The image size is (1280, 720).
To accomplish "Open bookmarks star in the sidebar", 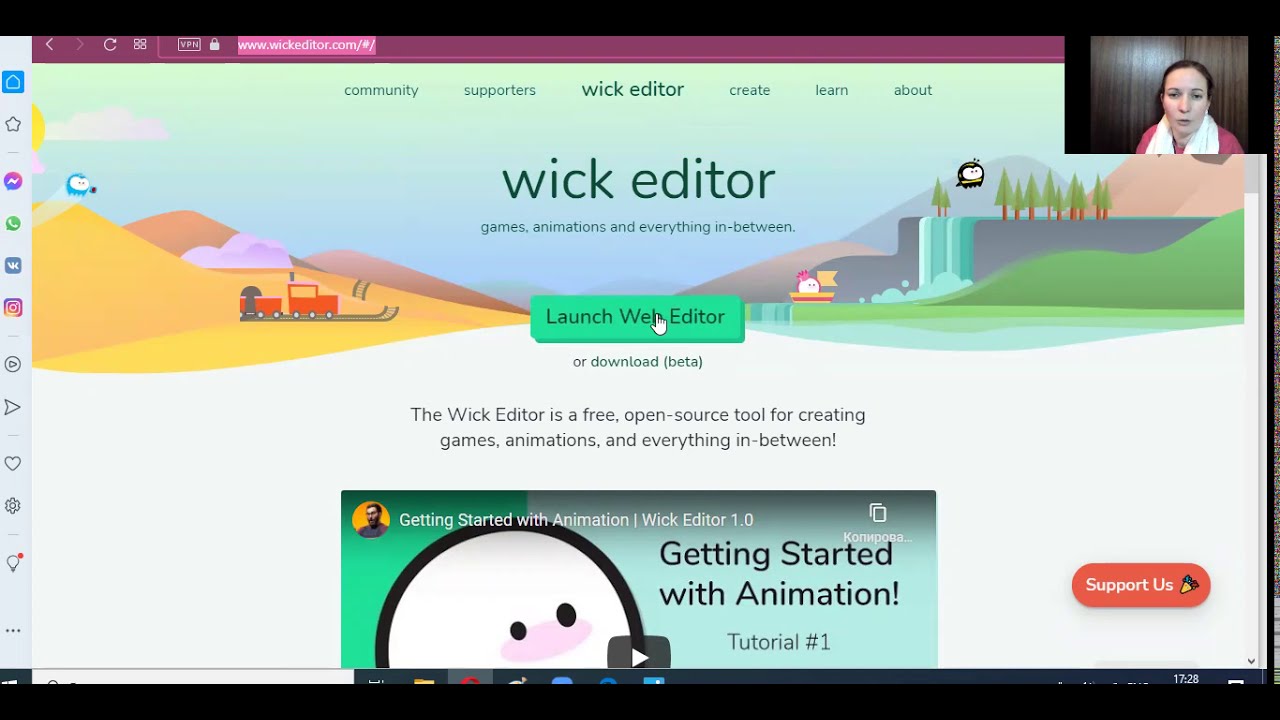I will [13, 124].
